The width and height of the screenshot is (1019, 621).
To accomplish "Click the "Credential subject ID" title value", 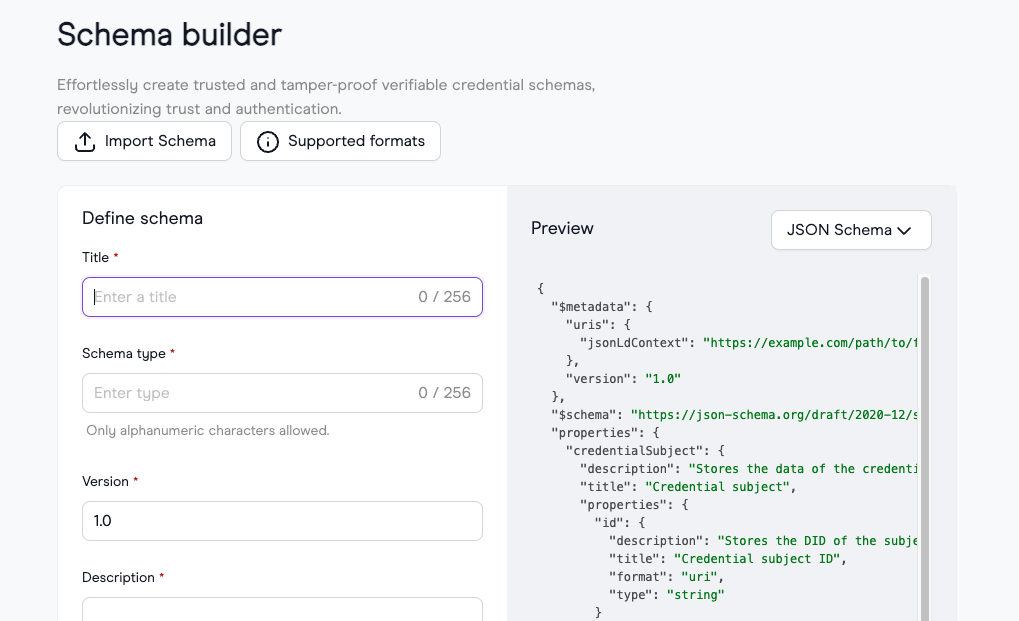I will click(756, 559).
